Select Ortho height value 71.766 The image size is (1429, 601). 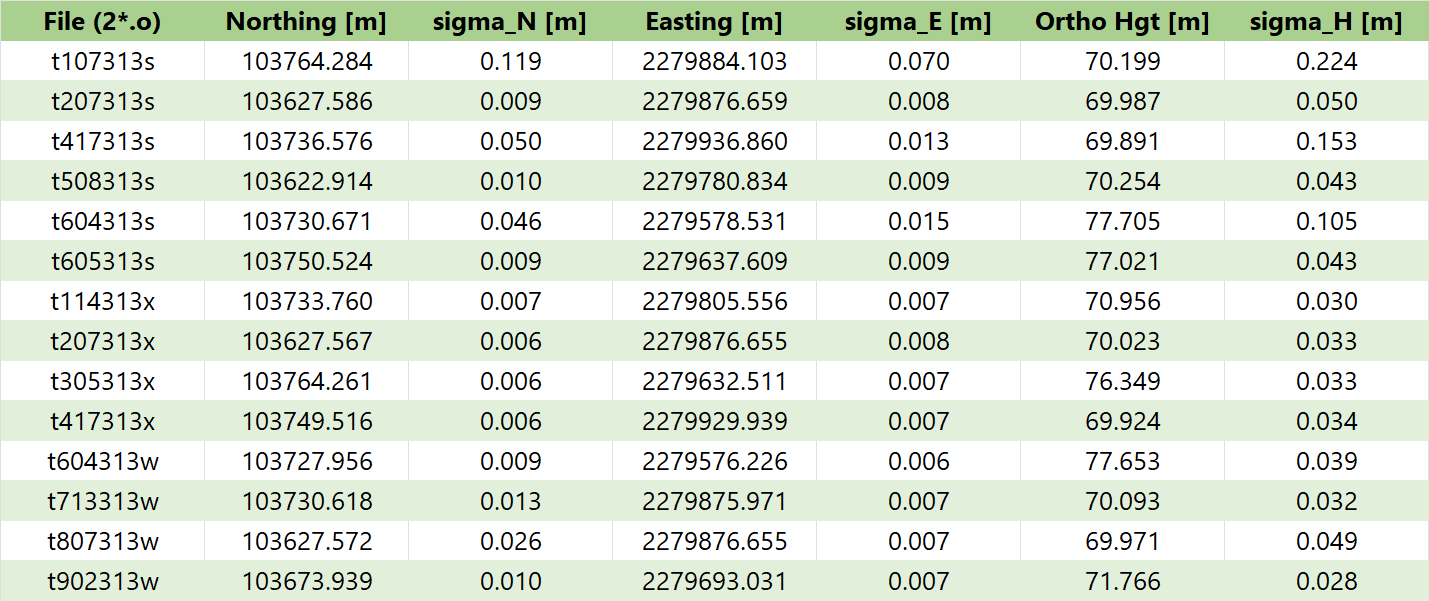click(1122, 582)
